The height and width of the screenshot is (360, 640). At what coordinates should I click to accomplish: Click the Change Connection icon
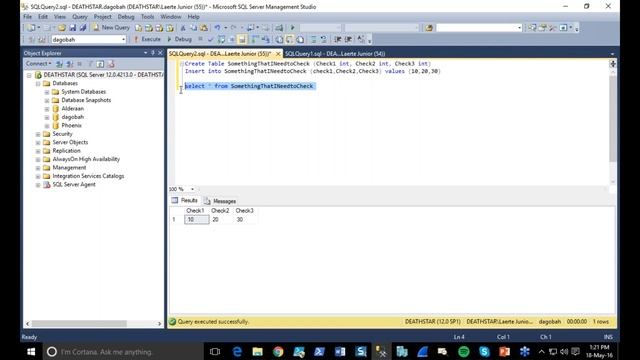coord(42,40)
